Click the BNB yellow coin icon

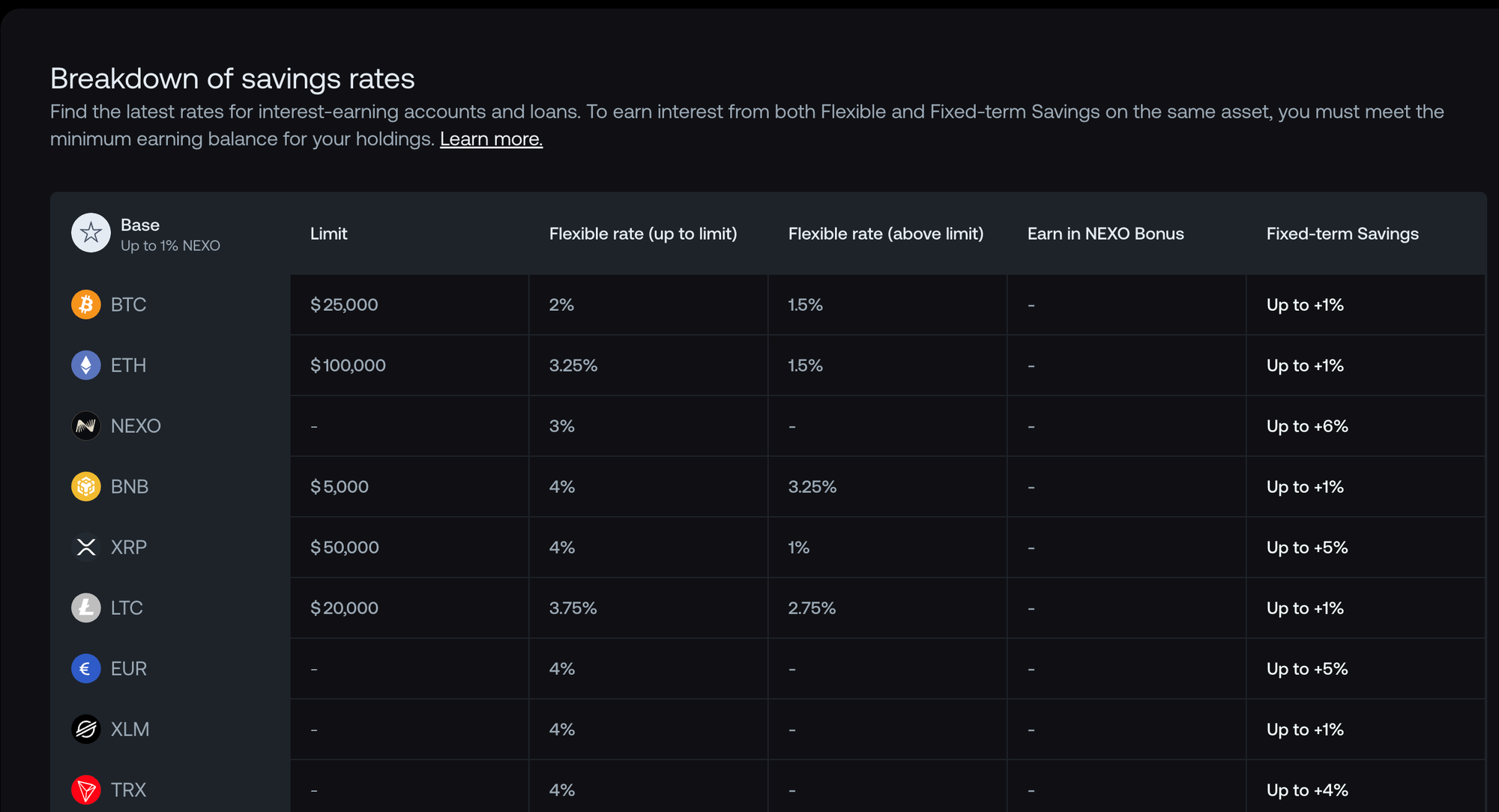(86, 487)
